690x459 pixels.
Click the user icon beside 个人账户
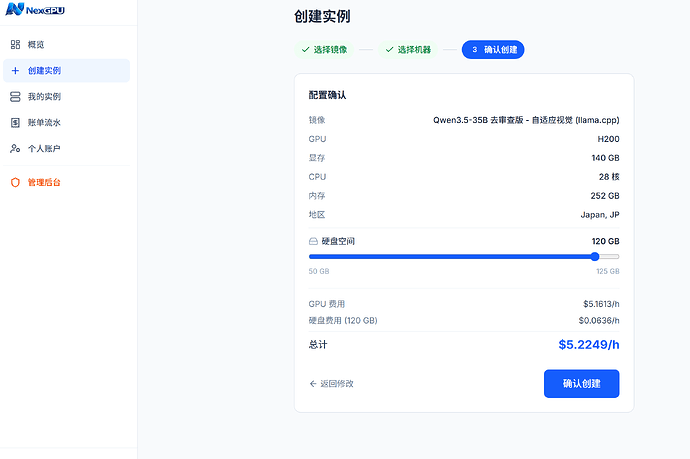(15, 148)
